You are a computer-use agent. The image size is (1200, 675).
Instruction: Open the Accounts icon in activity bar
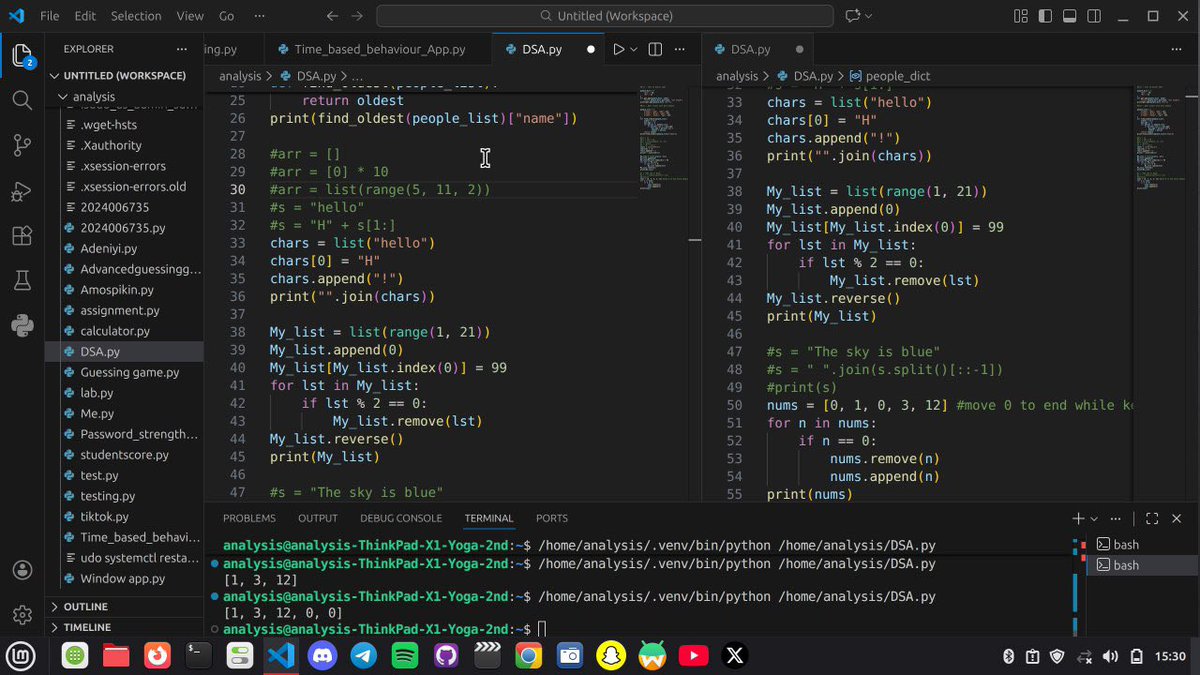(22, 570)
